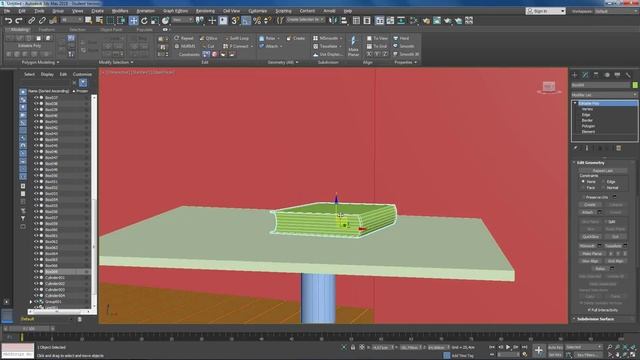Open the Motion tab in command panel

tap(607, 75)
